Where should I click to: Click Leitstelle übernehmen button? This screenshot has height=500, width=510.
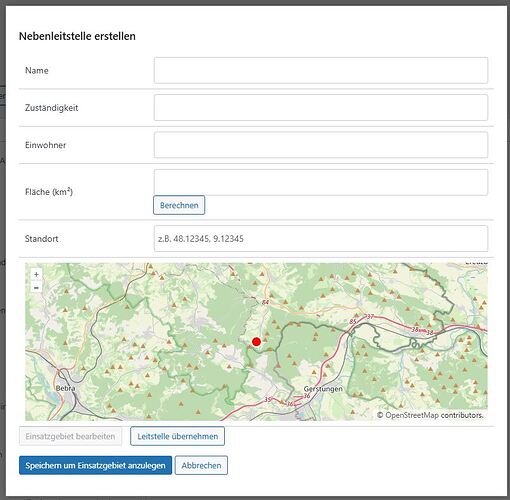177,436
